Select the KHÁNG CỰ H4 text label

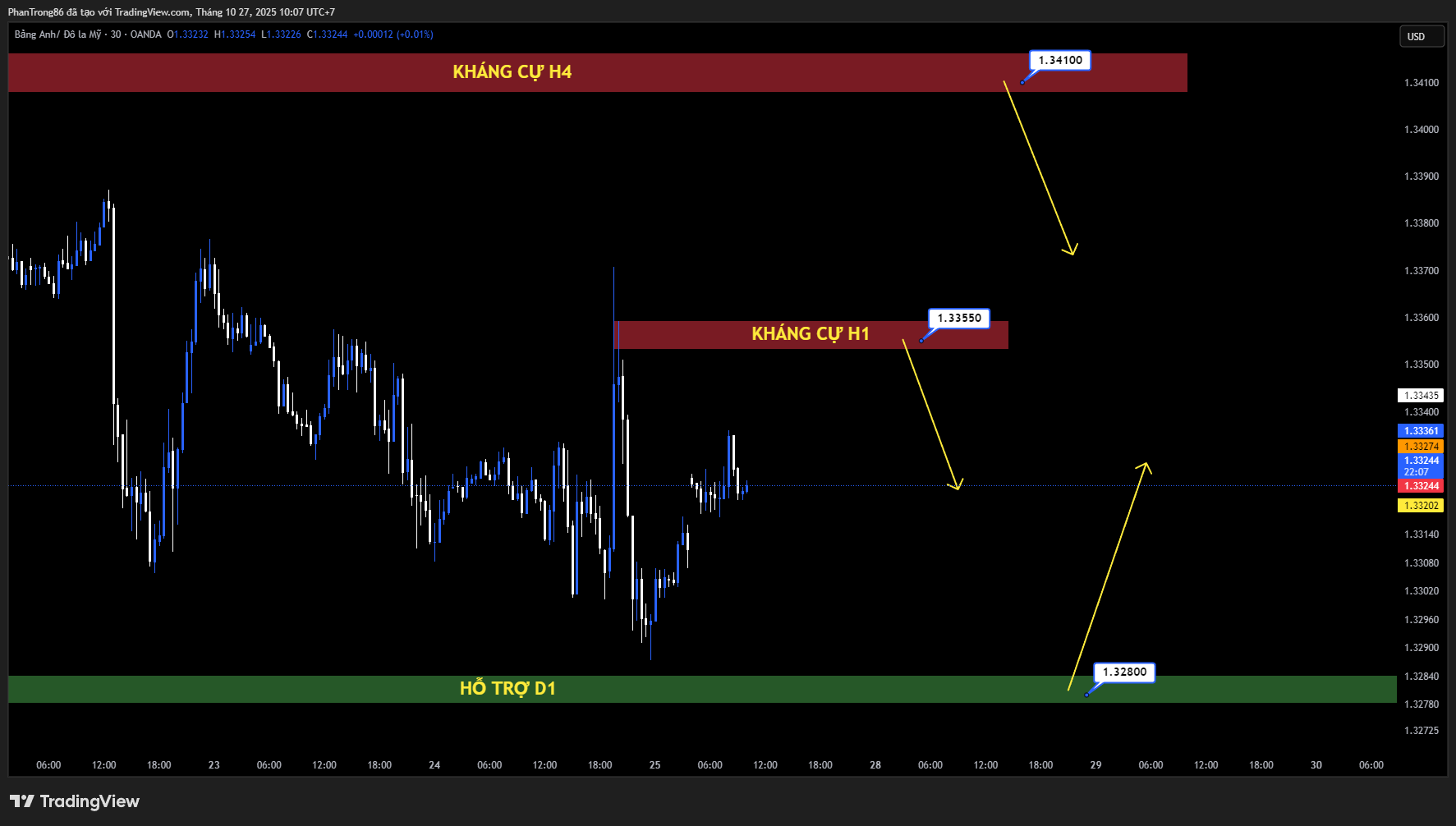click(512, 72)
